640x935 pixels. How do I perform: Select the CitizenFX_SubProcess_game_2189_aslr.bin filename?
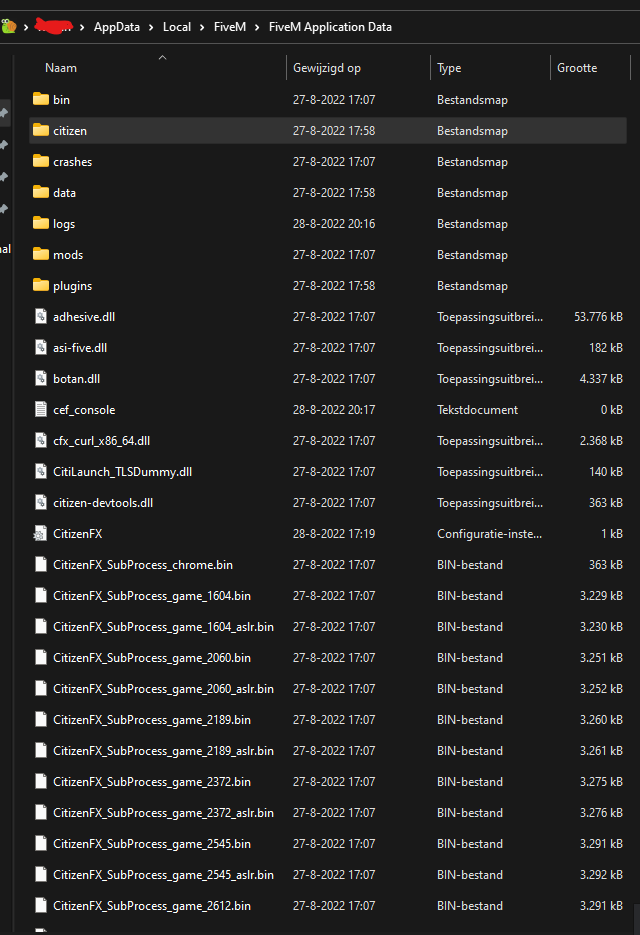163,750
